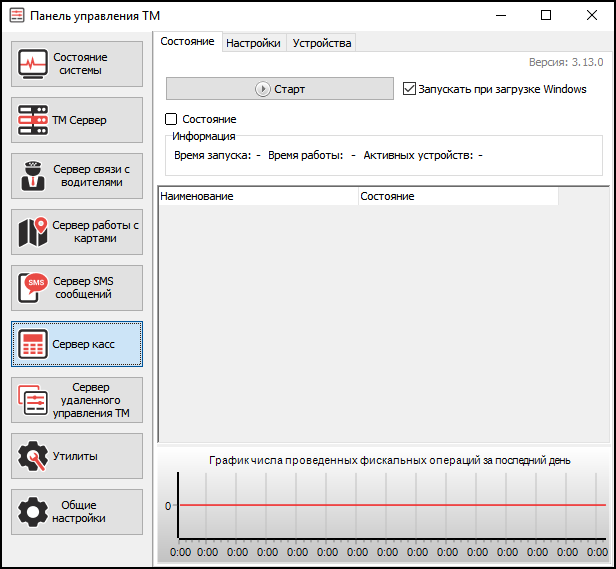Click the Активных устройств label
The height and width of the screenshot is (569, 616).
pos(418,155)
